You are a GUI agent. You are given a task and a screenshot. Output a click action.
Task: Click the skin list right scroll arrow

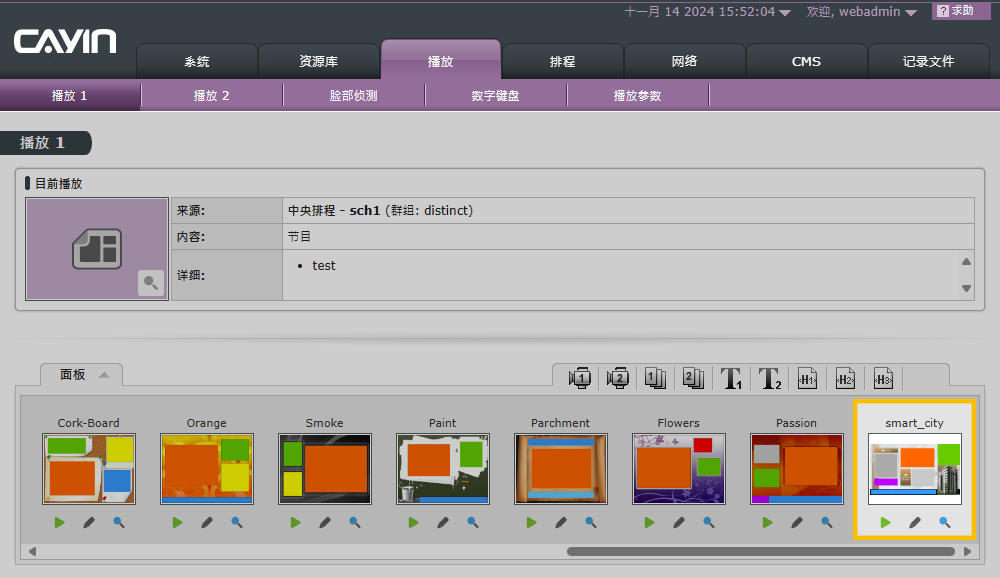967,551
